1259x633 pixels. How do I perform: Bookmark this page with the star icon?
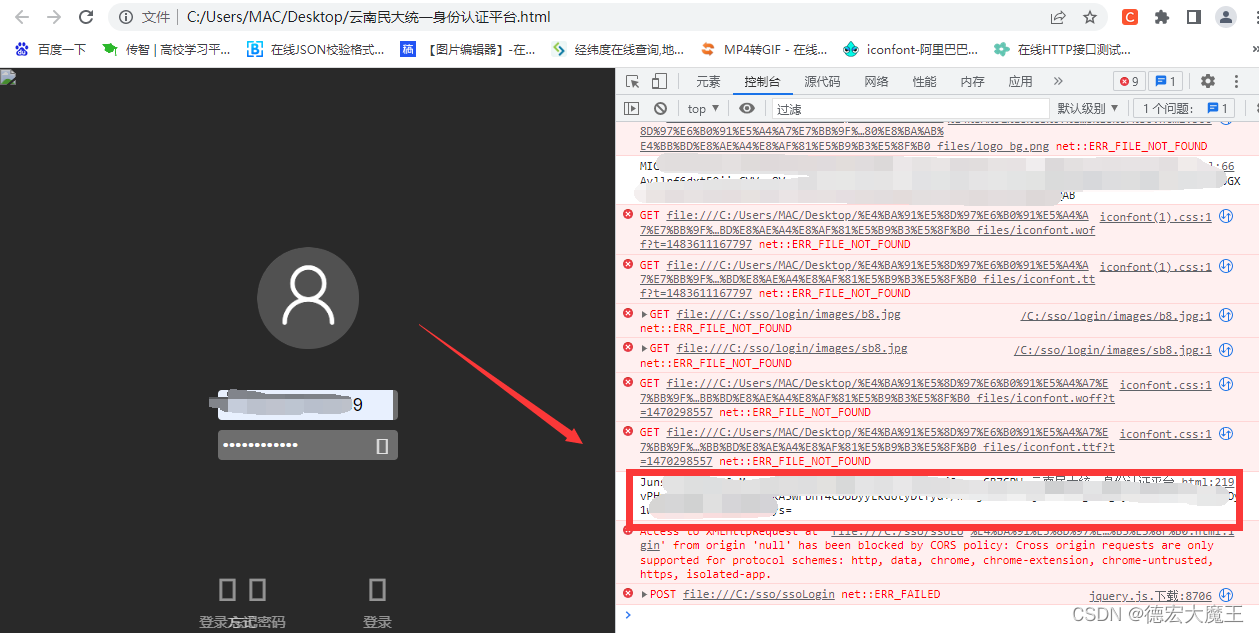tap(1089, 17)
